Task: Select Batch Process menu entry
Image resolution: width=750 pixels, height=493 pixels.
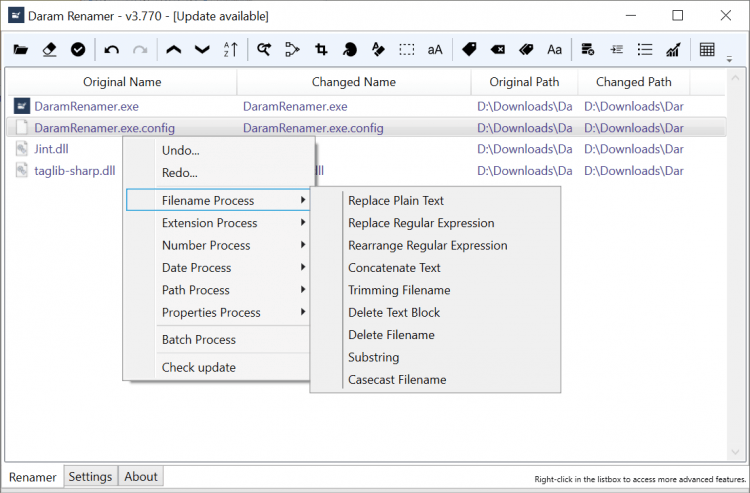Action: [218, 340]
